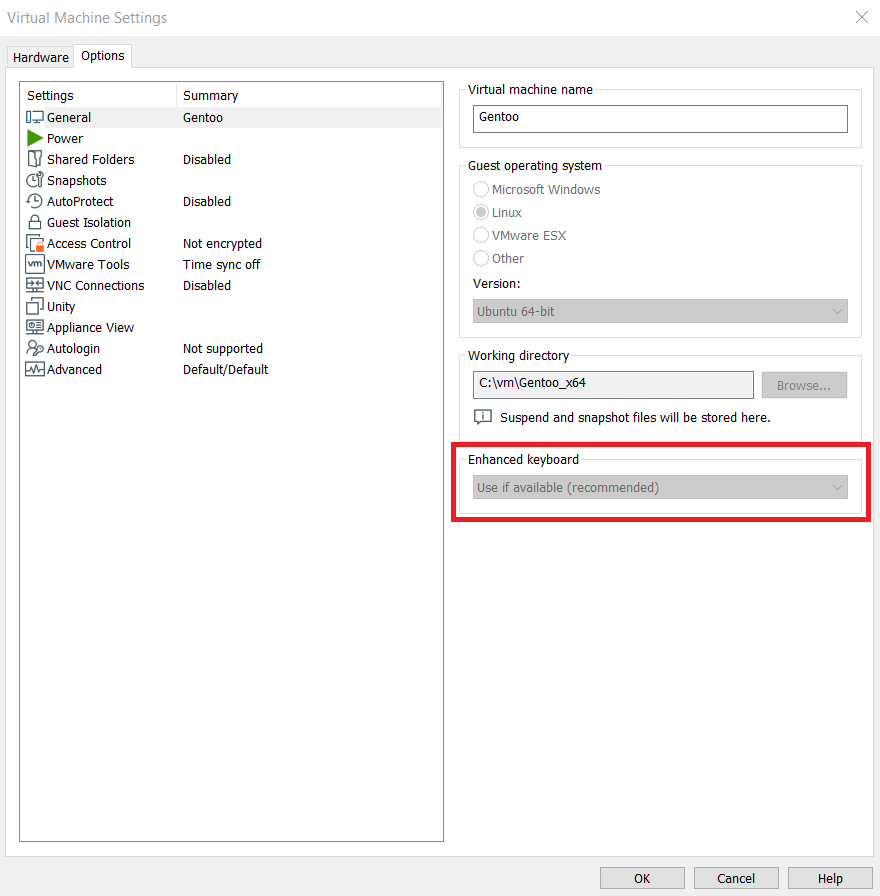Select the General settings row

[231, 117]
